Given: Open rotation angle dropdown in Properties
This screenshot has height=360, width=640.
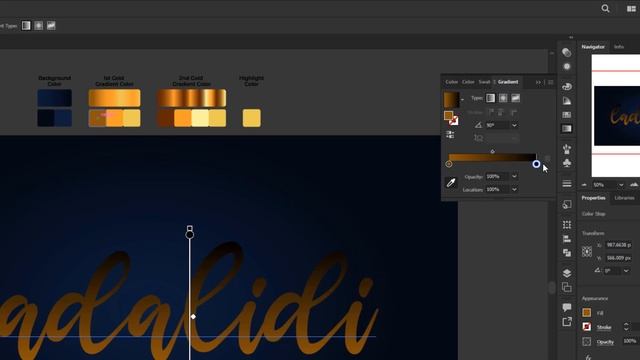Looking at the screenshot, I should [x=626, y=271].
